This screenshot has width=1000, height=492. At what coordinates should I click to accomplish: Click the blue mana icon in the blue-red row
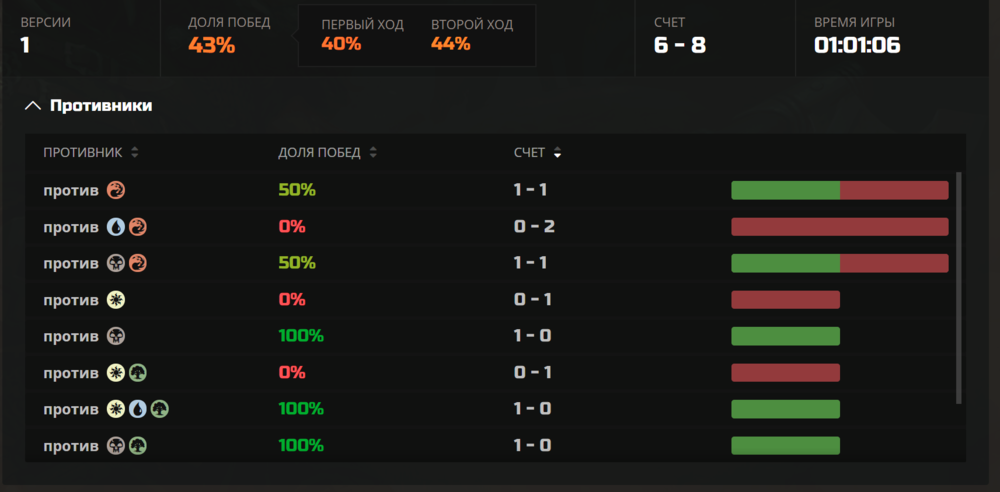pos(116,227)
